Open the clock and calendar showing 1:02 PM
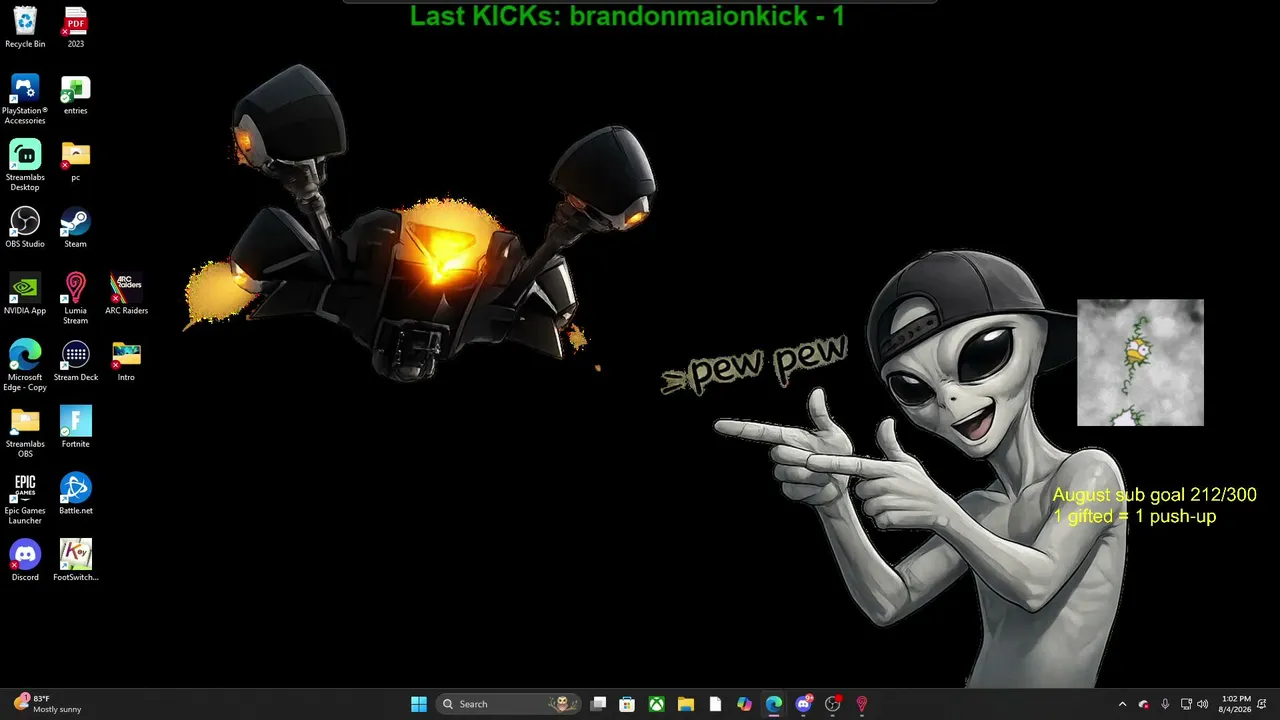Viewport: 1280px width, 720px height. point(1236,704)
